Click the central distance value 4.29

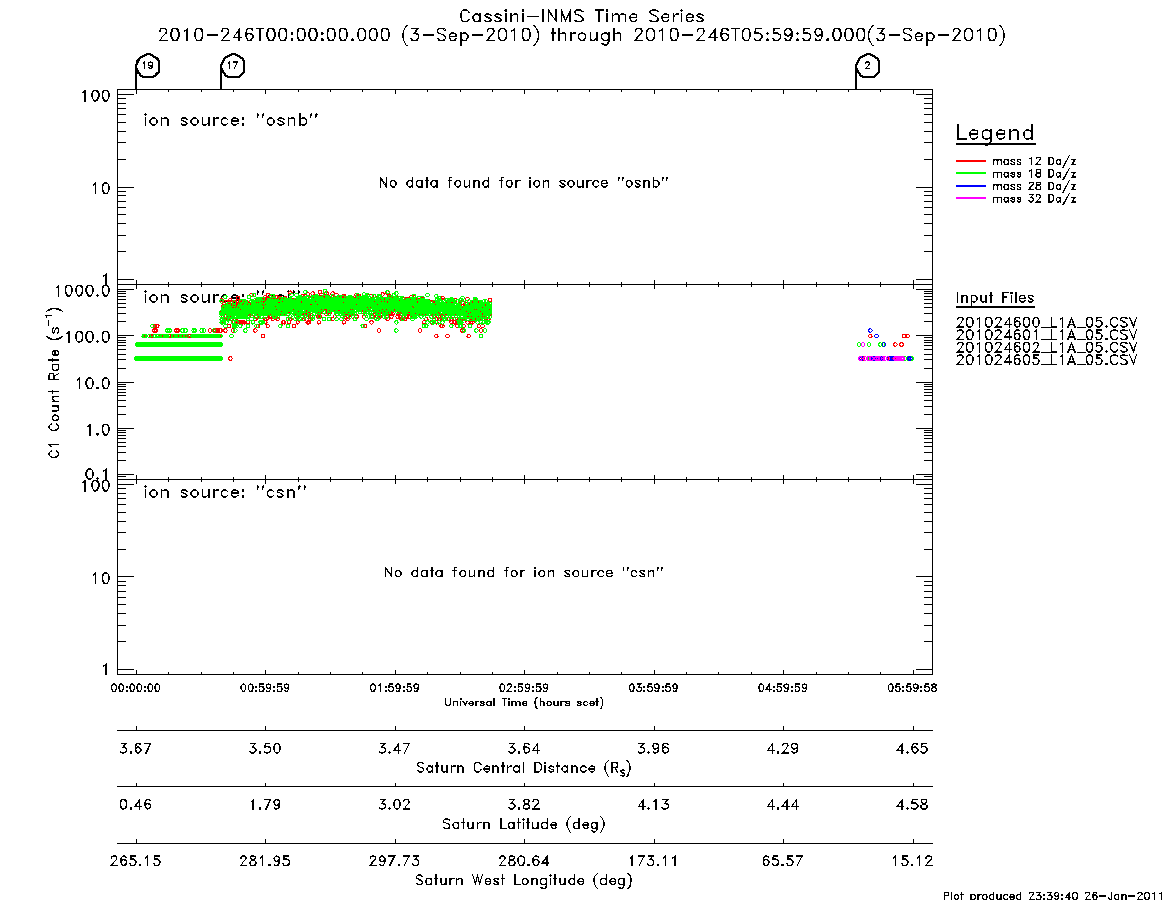pyautogui.click(x=782, y=748)
